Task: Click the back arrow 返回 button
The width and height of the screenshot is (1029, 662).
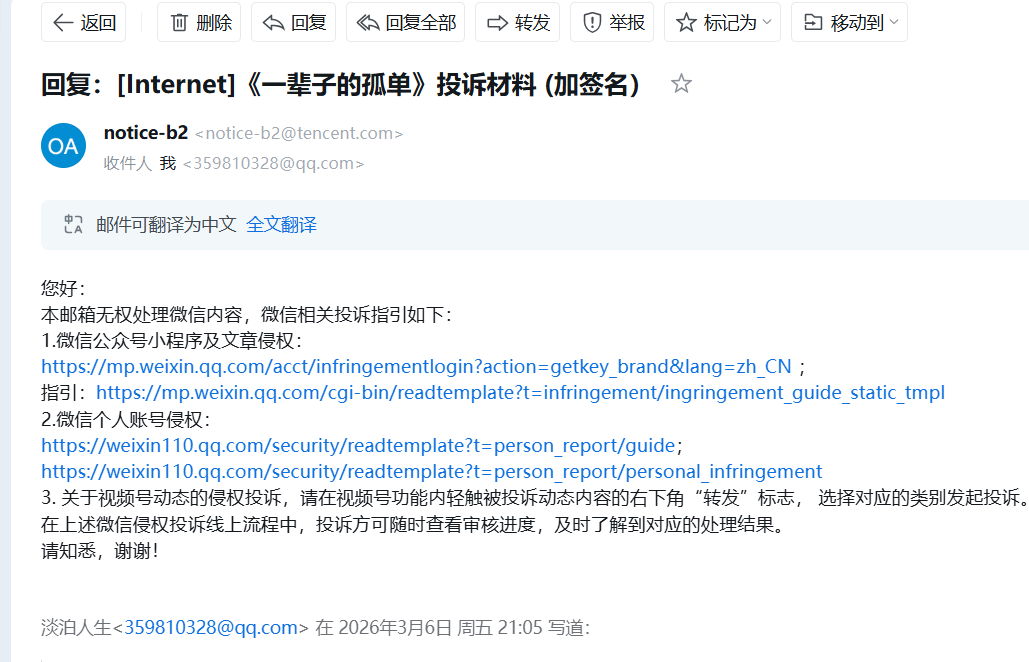Action: tap(83, 23)
